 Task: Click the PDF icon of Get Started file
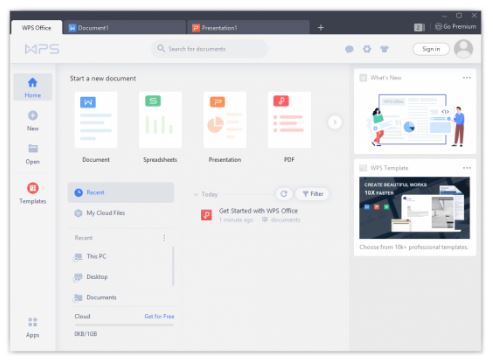pos(207,215)
